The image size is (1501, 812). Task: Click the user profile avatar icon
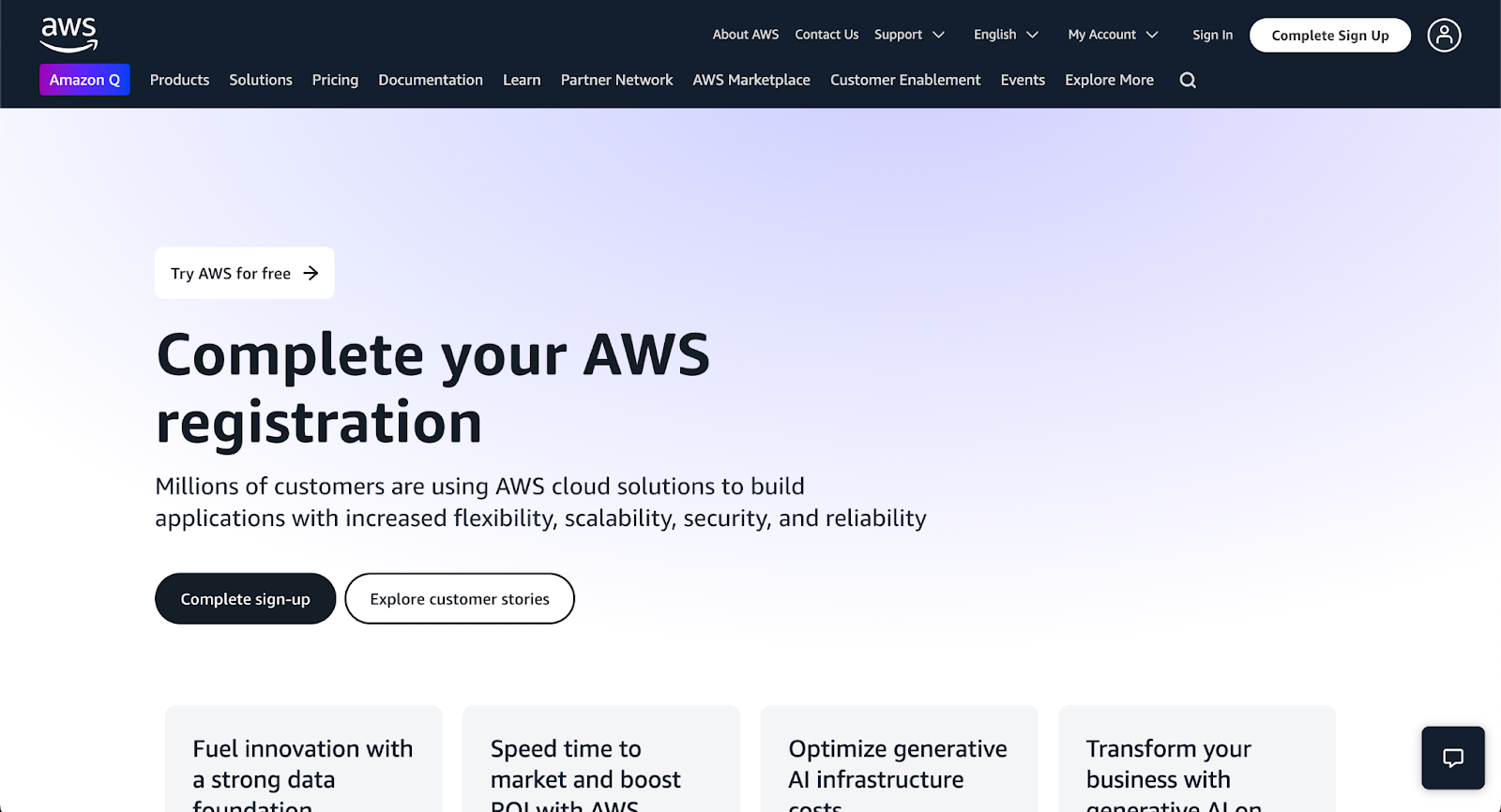(x=1444, y=36)
